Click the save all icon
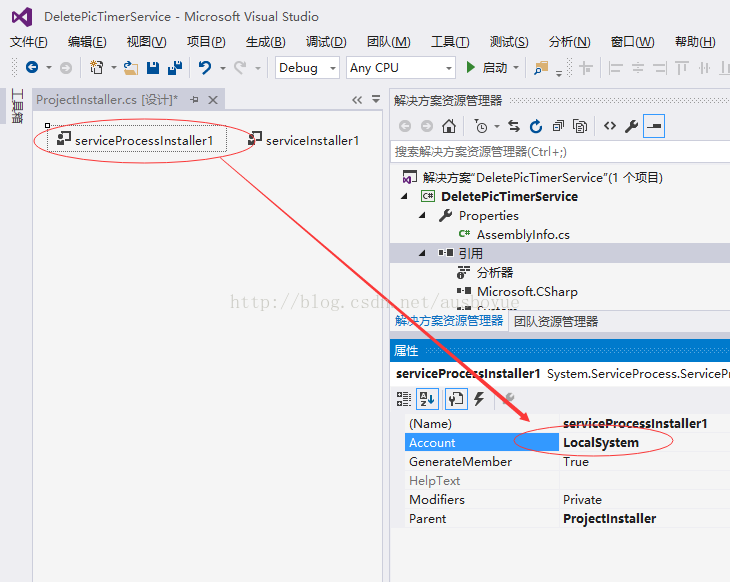This screenshot has width=730, height=582. click(x=175, y=68)
